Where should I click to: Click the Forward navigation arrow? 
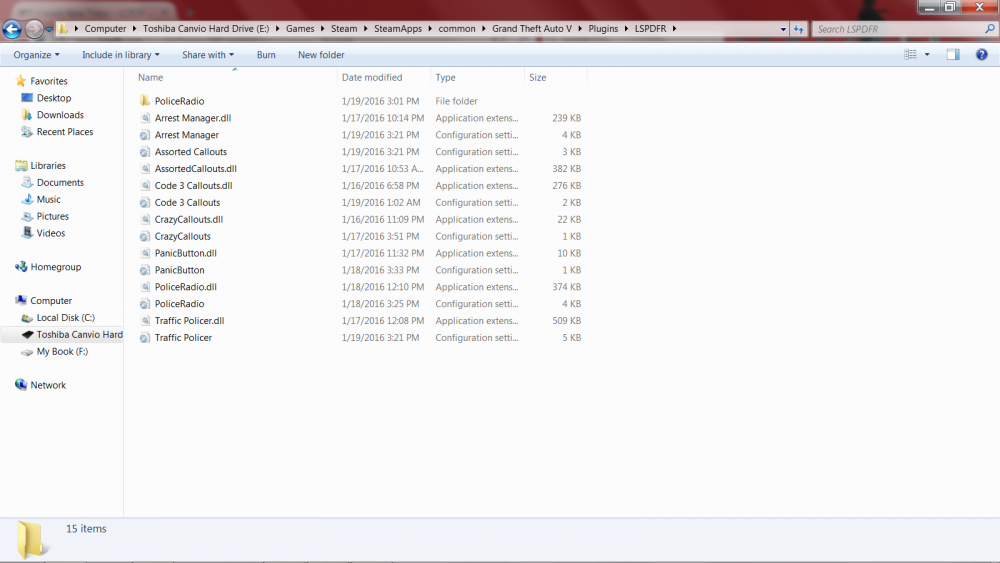(34, 29)
